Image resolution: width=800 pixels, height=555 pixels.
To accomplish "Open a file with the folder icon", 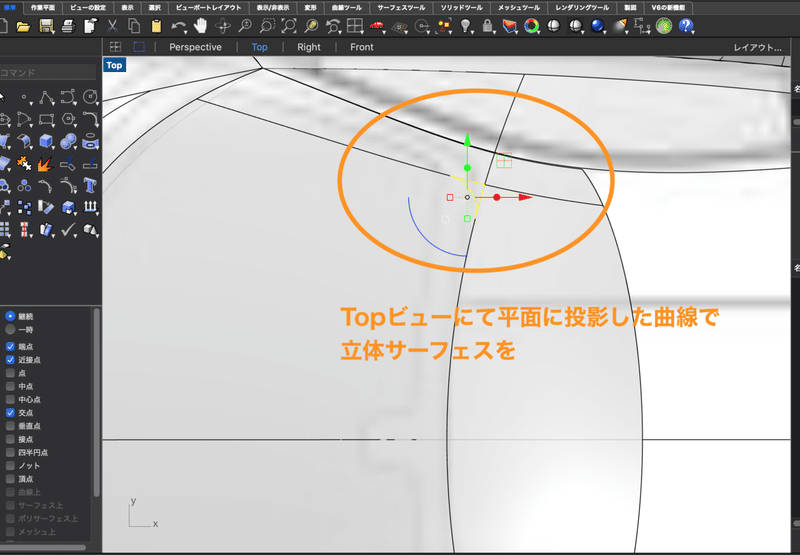I will (23, 26).
